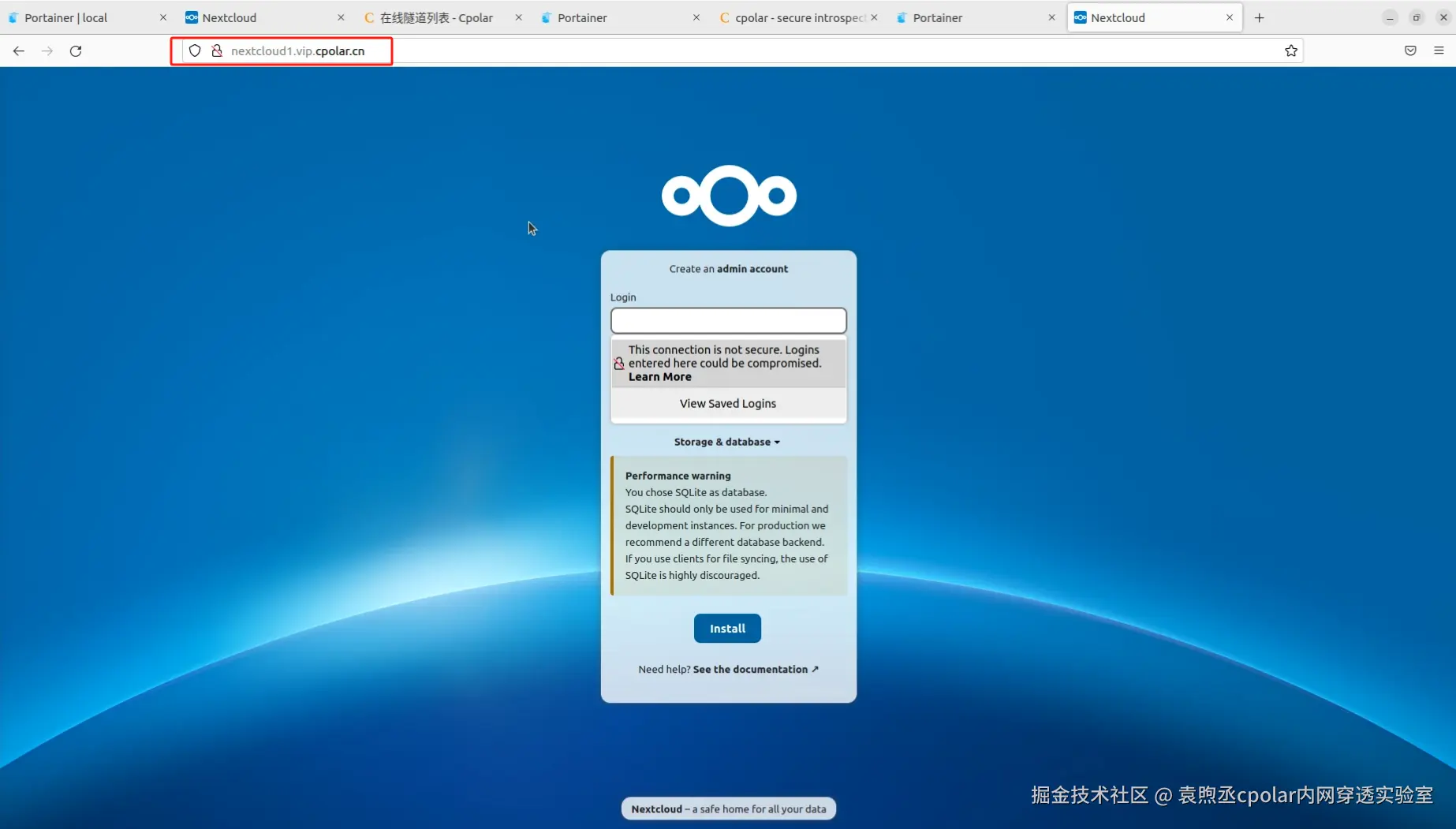Click the 'Nextcloud – a safe home' footer text

tap(728, 808)
